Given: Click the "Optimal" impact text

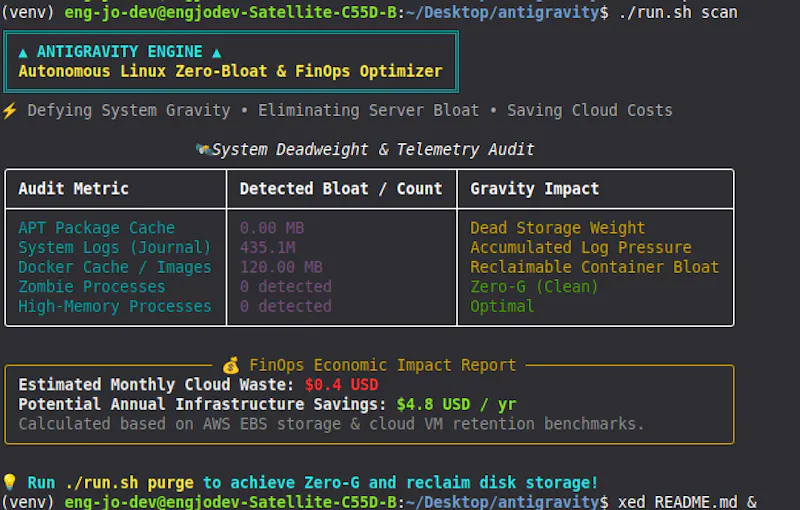Looking at the screenshot, I should (x=502, y=306).
